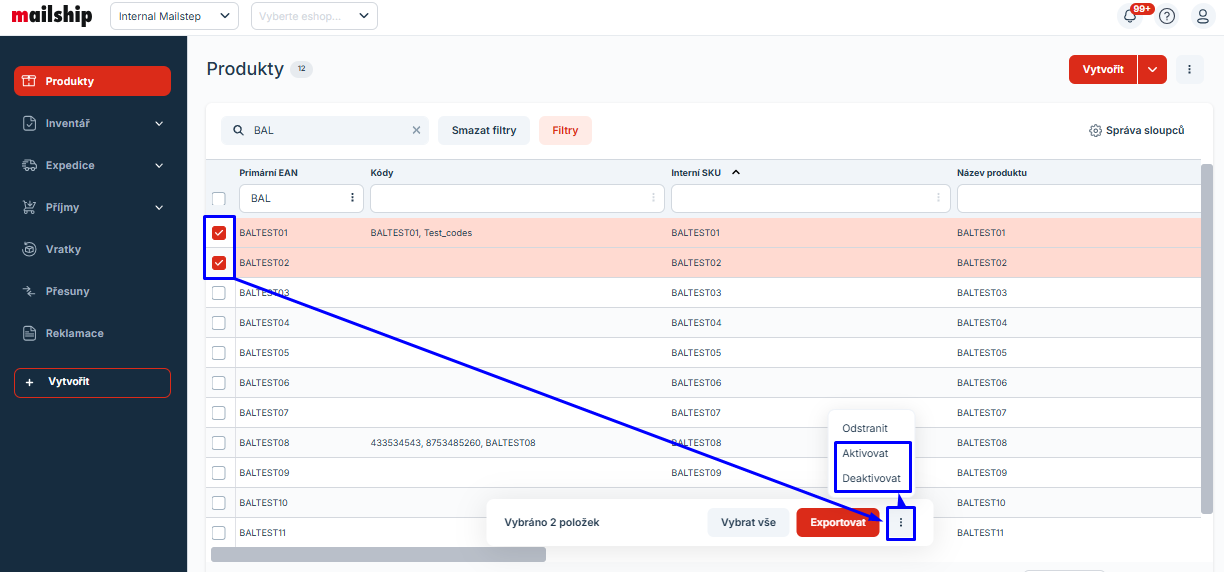This screenshot has width=1224, height=572.
Task: Open the Vyberte eshop dropdown
Action: click(314, 16)
